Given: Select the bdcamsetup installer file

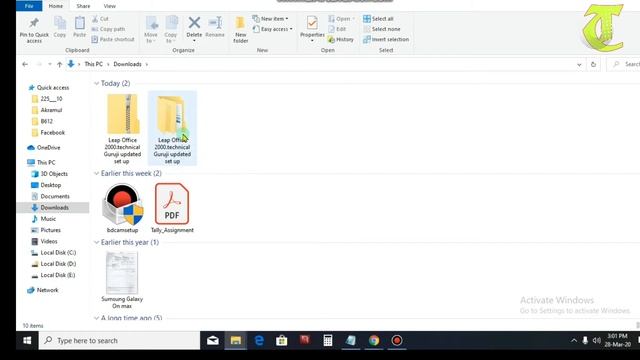Looking at the screenshot, I should 122,209.
